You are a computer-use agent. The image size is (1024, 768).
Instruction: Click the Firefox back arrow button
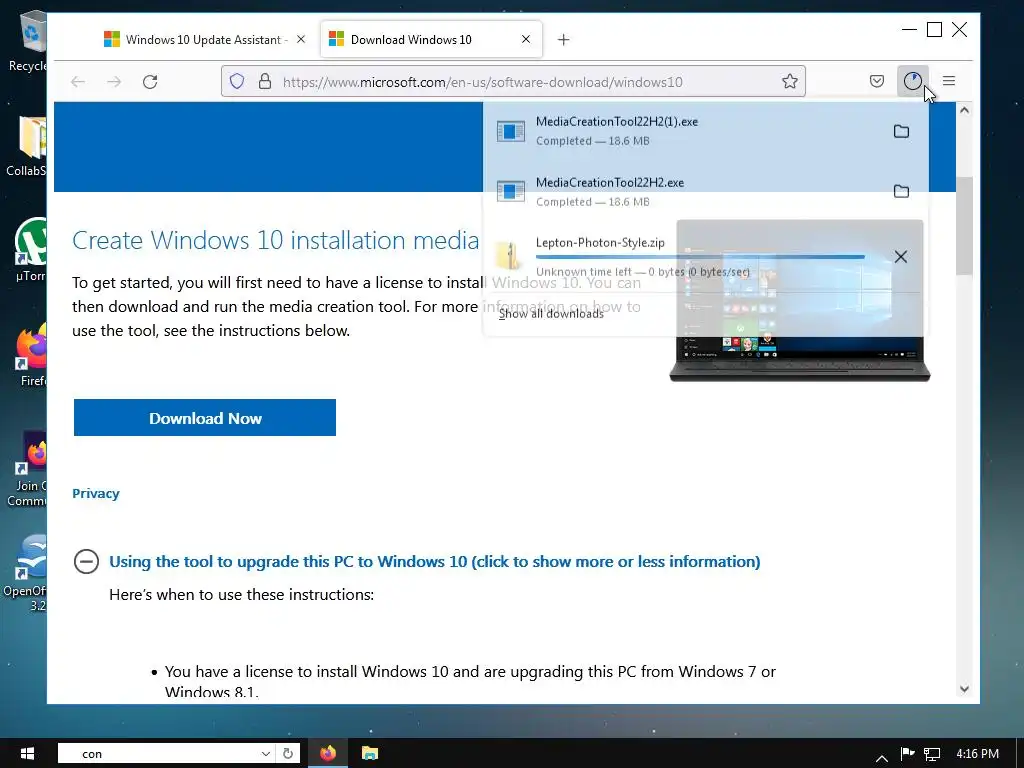pyautogui.click(x=78, y=82)
